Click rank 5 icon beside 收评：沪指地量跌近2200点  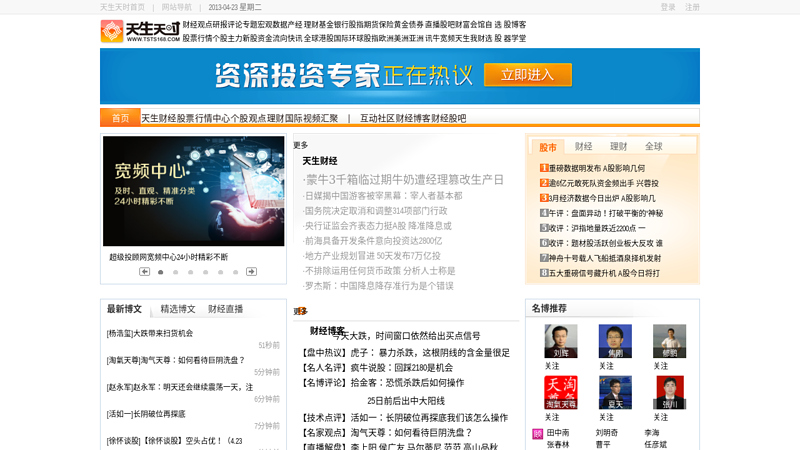[x=544, y=228]
